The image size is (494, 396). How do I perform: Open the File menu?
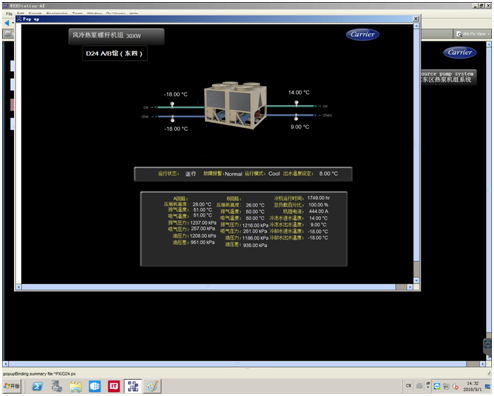tap(9, 14)
